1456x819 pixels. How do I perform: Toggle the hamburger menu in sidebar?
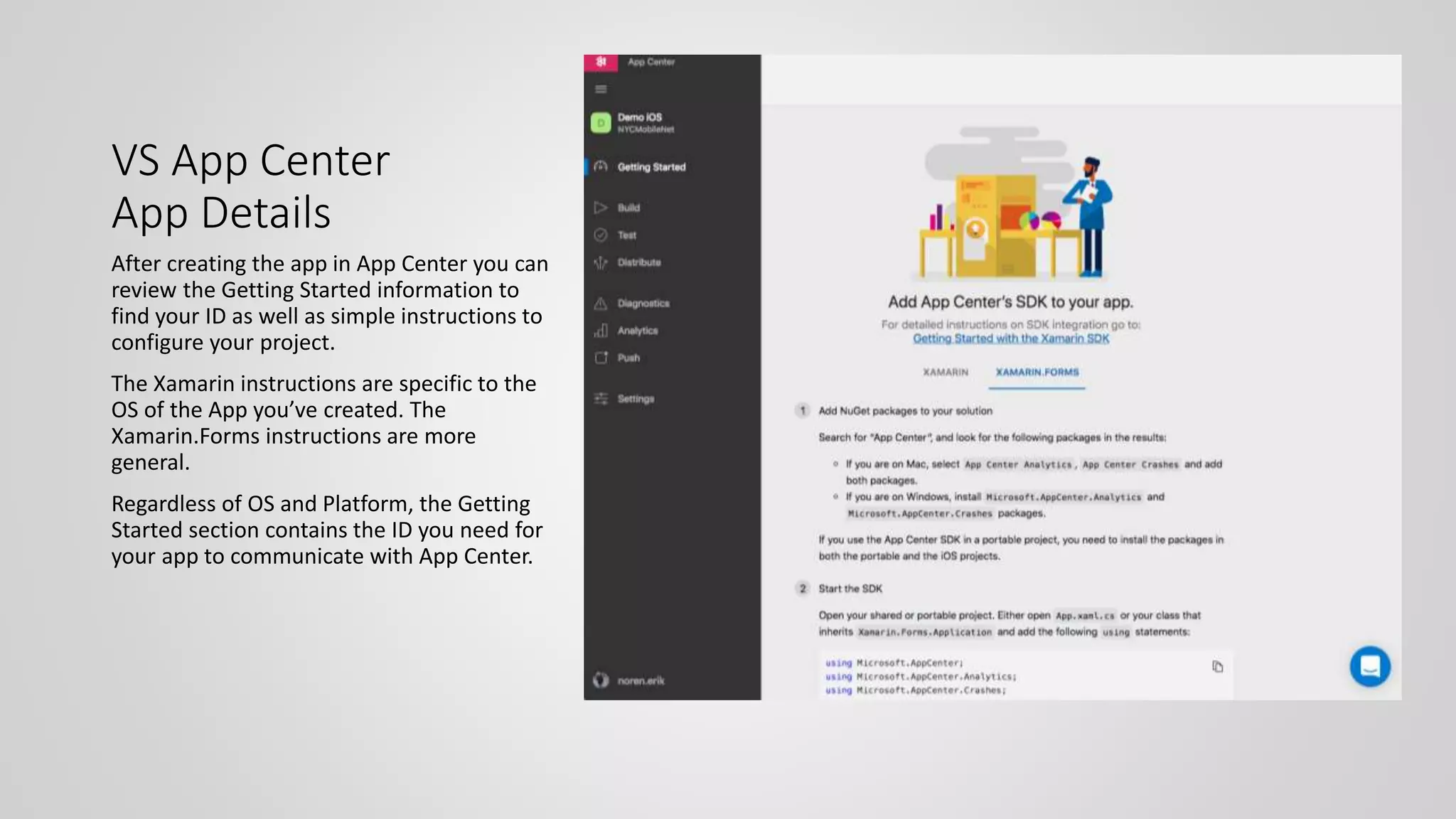[601, 89]
